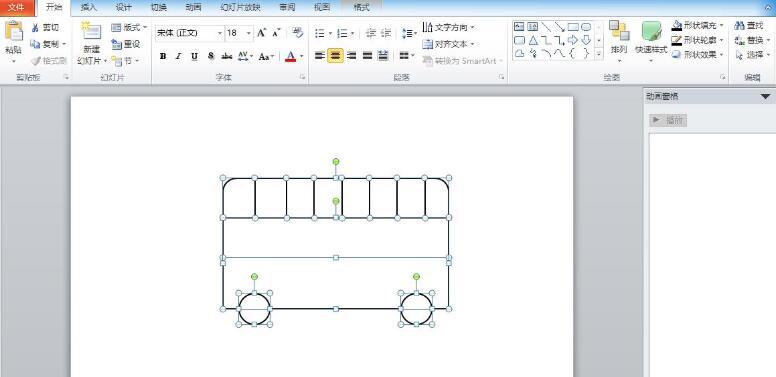Toggle the center align paragraph button

[336, 56]
